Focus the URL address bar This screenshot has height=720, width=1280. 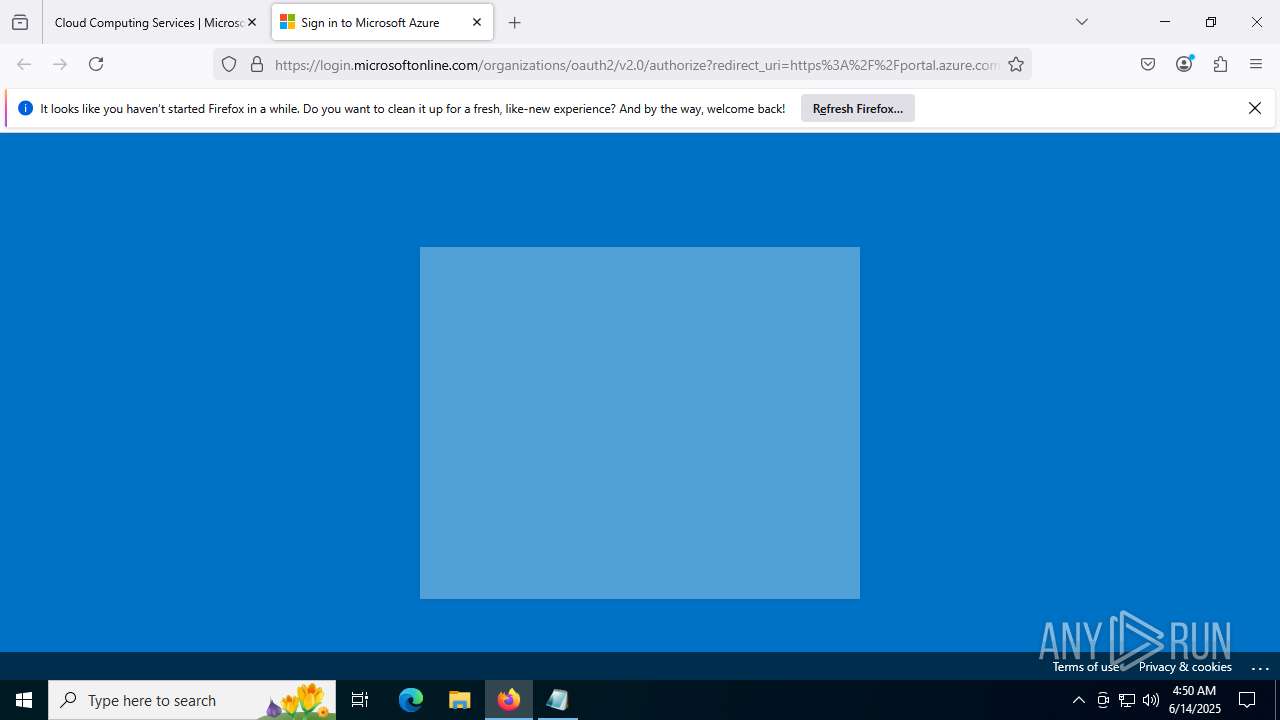click(636, 64)
